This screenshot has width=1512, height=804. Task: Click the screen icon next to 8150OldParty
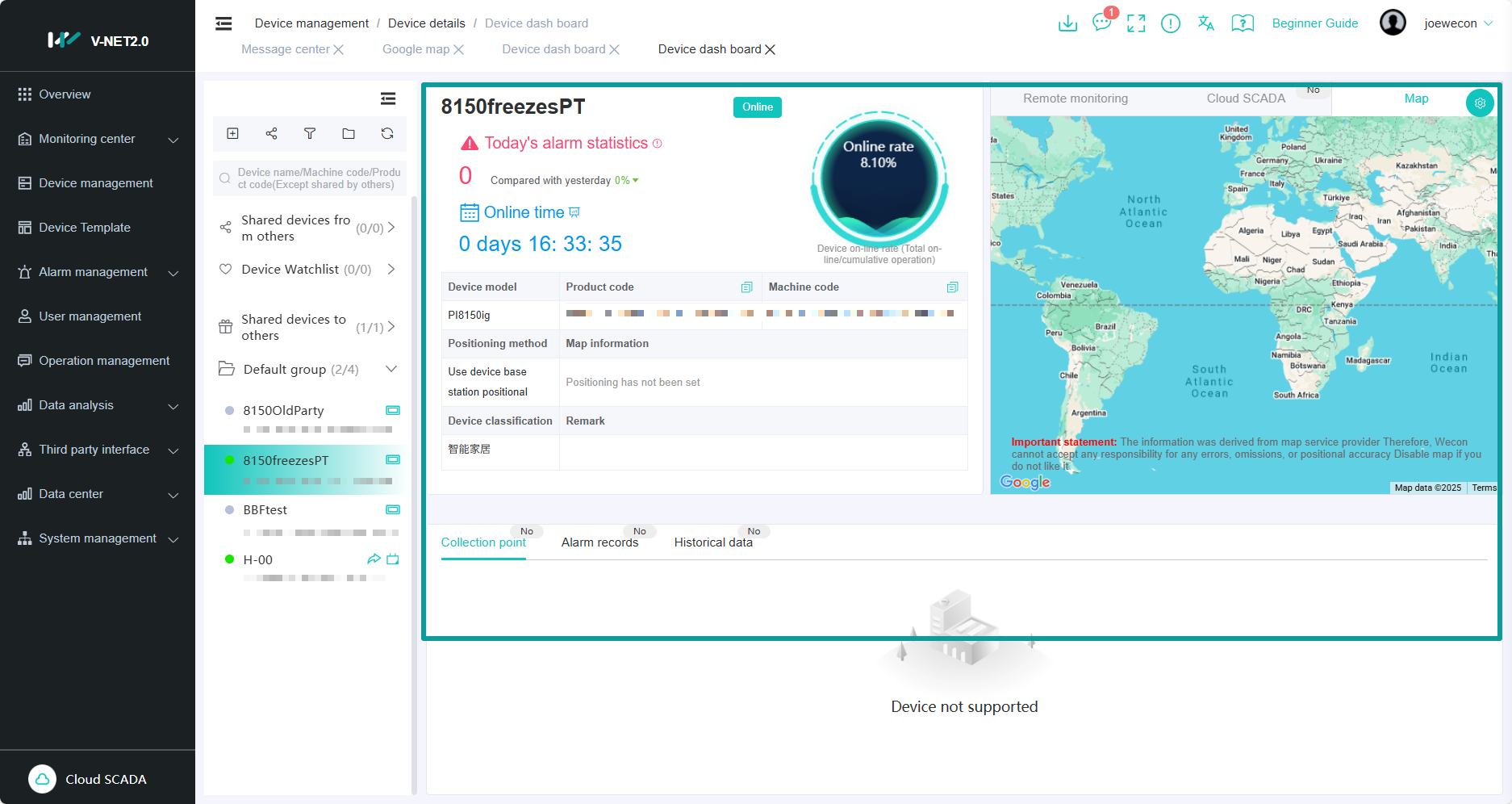393,410
